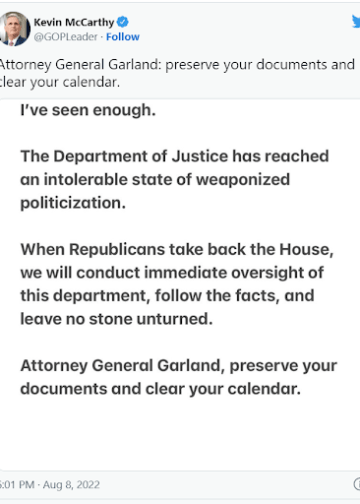Click the 'leave no stone unturned.' line
This screenshot has height=504, width=360.
point(116,319)
